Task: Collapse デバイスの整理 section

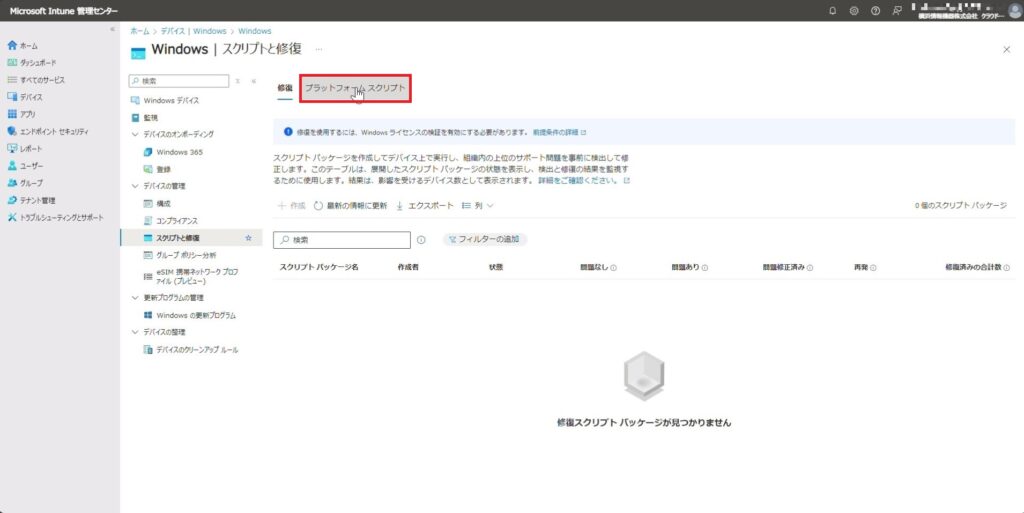Action: coord(135,332)
